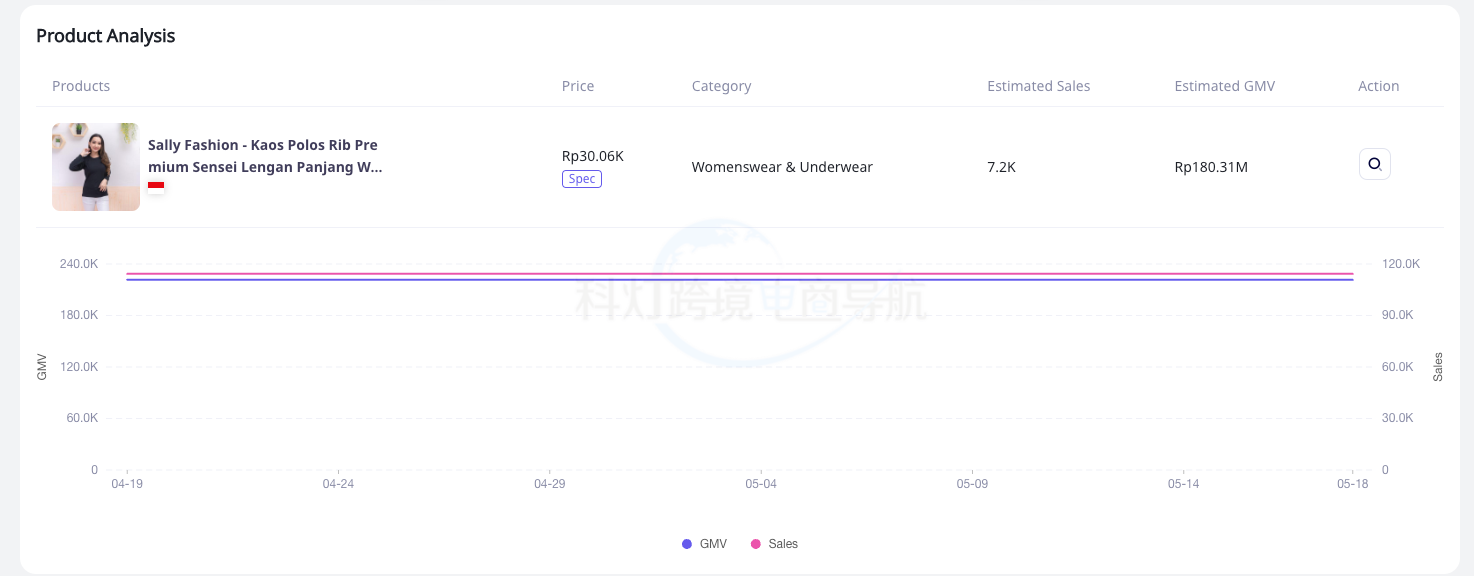Click the magnifier icon in Action column

click(1374, 164)
